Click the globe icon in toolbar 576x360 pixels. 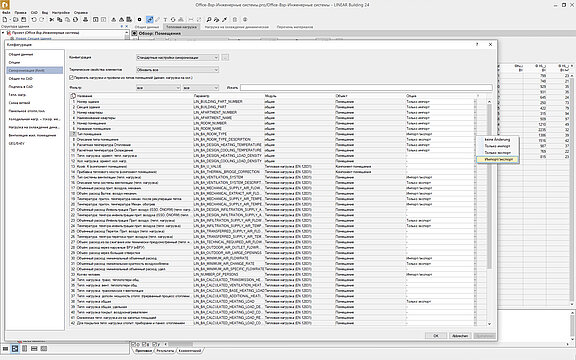pyautogui.click(x=245, y=19)
